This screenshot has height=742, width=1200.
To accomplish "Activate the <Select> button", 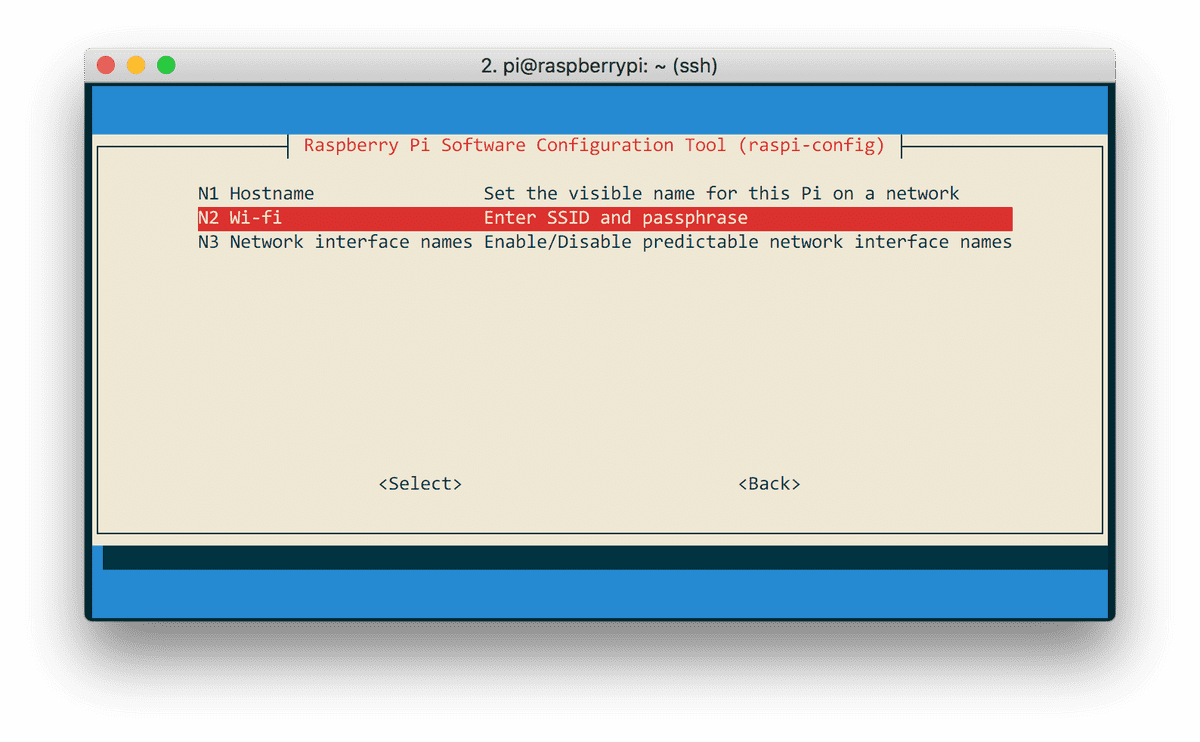I will point(420,484).
